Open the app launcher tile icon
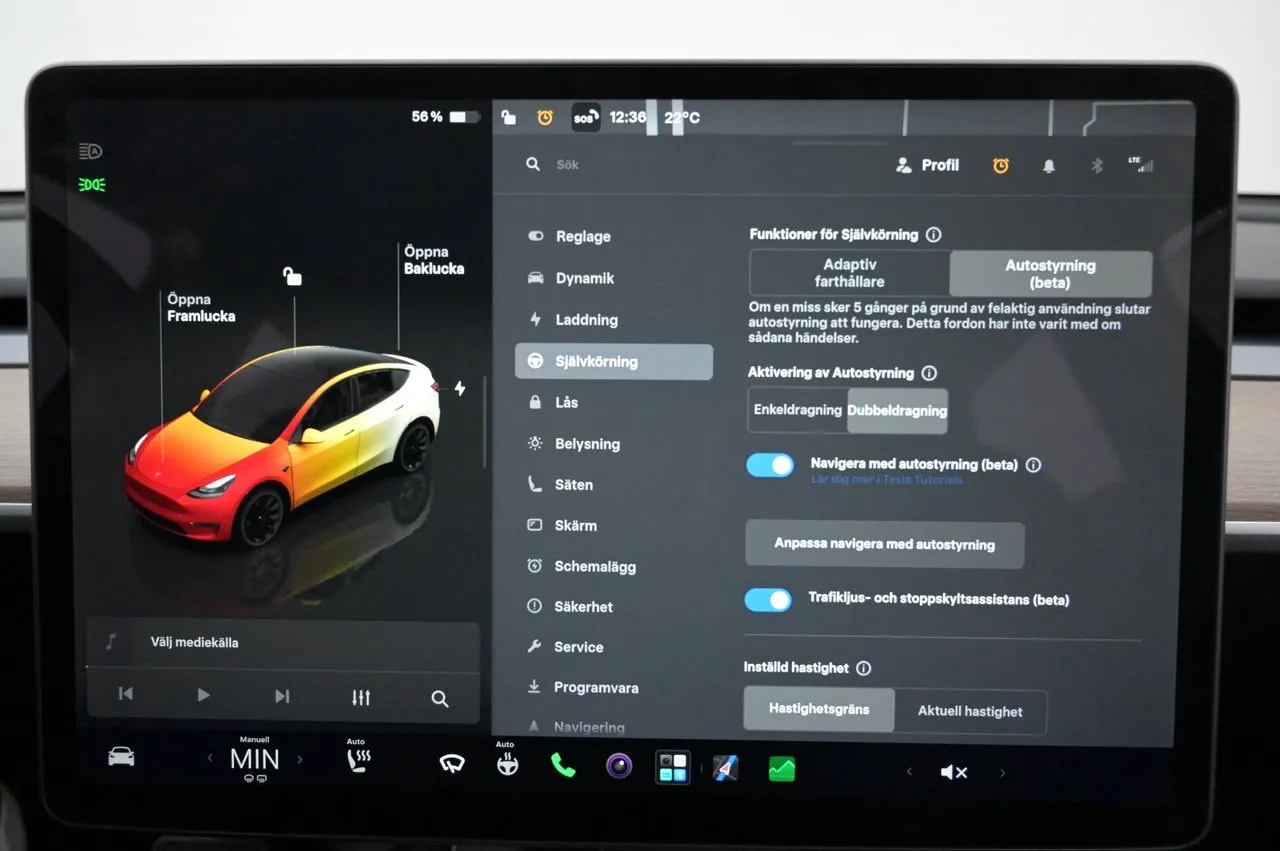1280x851 pixels. point(673,767)
